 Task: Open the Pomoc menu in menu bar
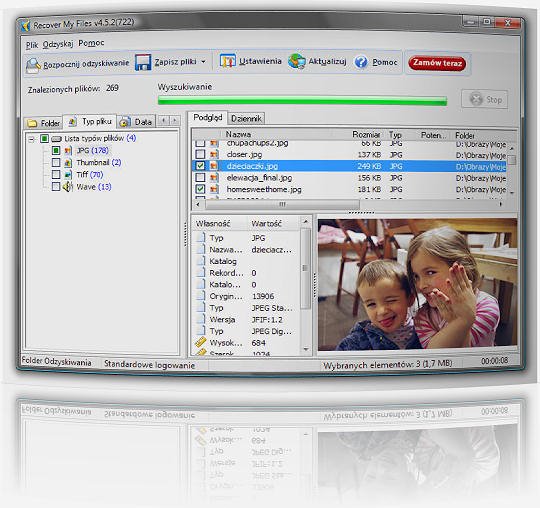point(91,43)
